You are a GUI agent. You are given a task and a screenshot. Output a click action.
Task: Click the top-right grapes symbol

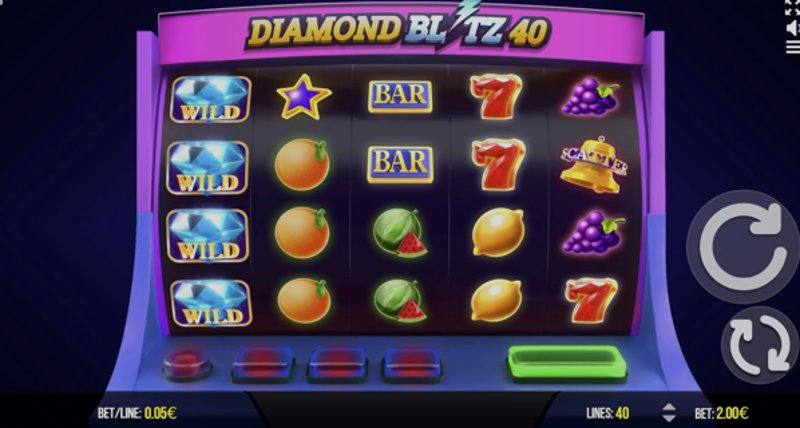[x=590, y=96]
